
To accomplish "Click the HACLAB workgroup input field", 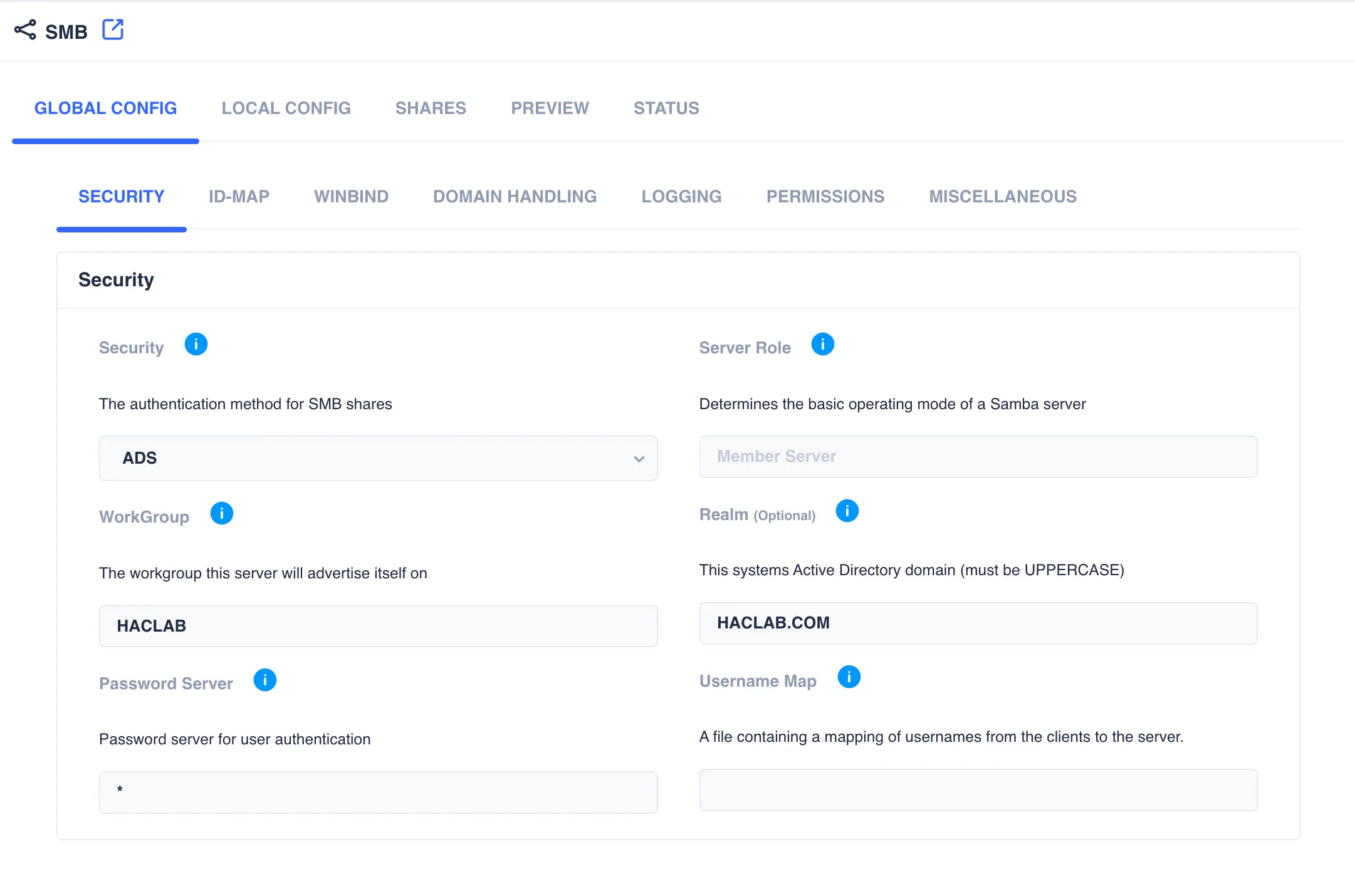I will (378, 625).
